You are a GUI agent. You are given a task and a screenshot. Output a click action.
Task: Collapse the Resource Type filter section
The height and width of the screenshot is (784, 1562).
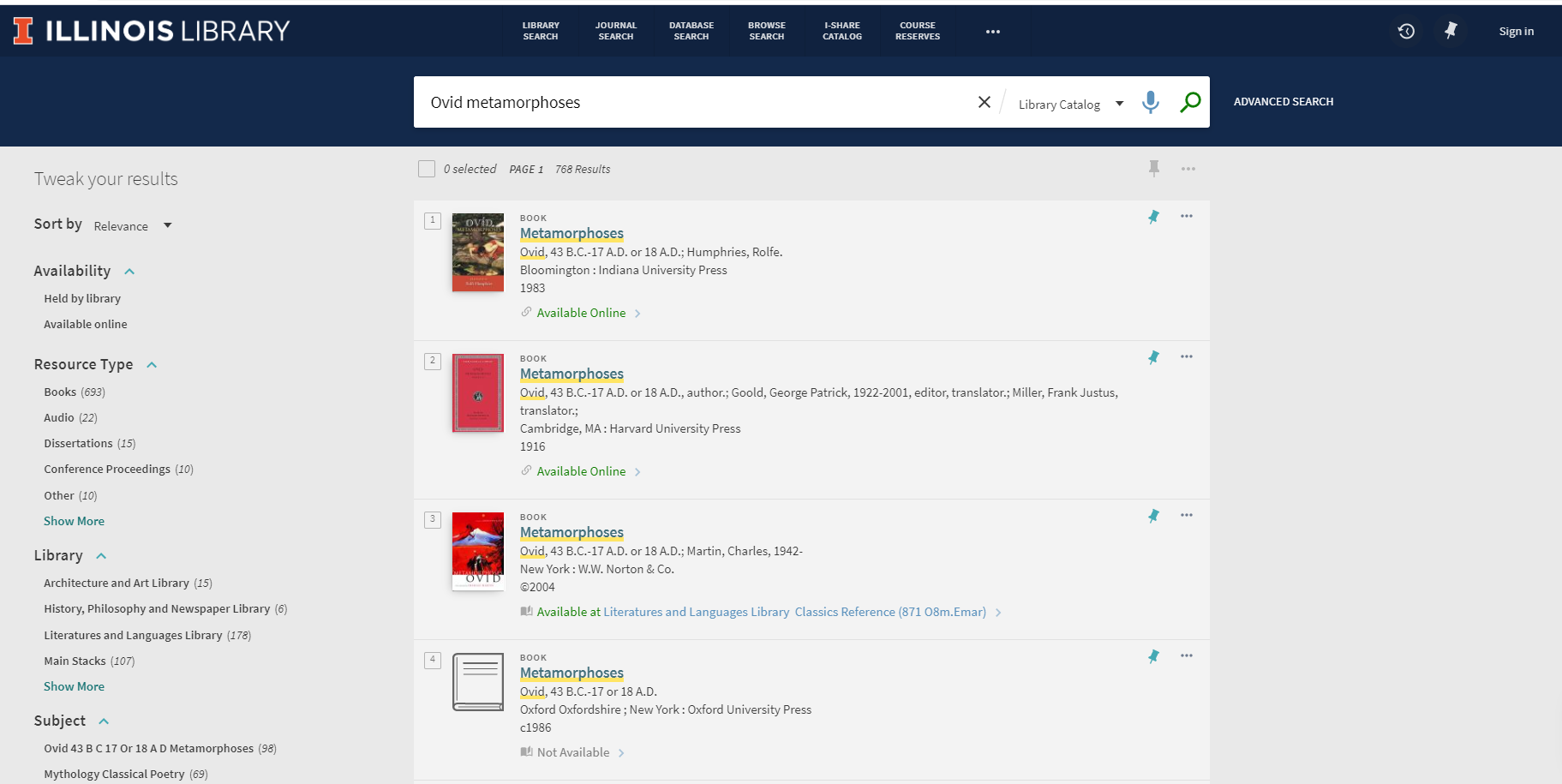tap(152, 365)
